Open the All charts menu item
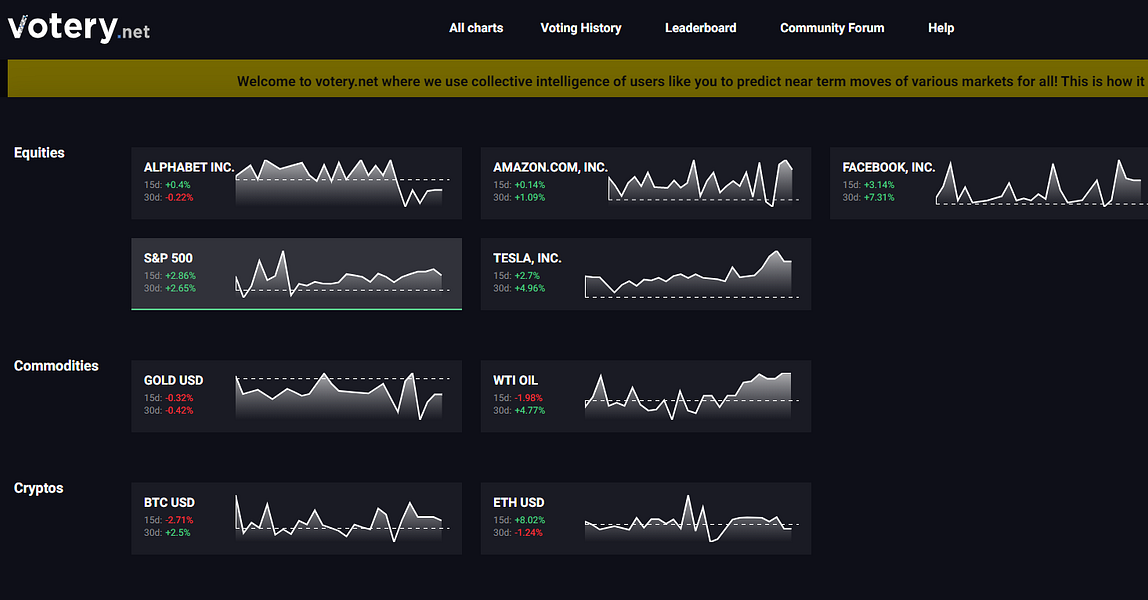 pyautogui.click(x=476, y=28)
